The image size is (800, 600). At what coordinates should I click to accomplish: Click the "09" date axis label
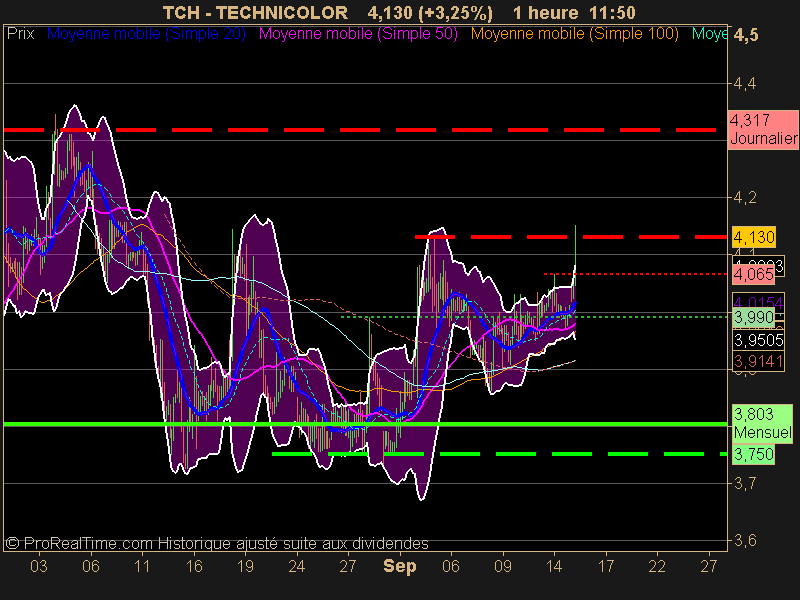503,566
